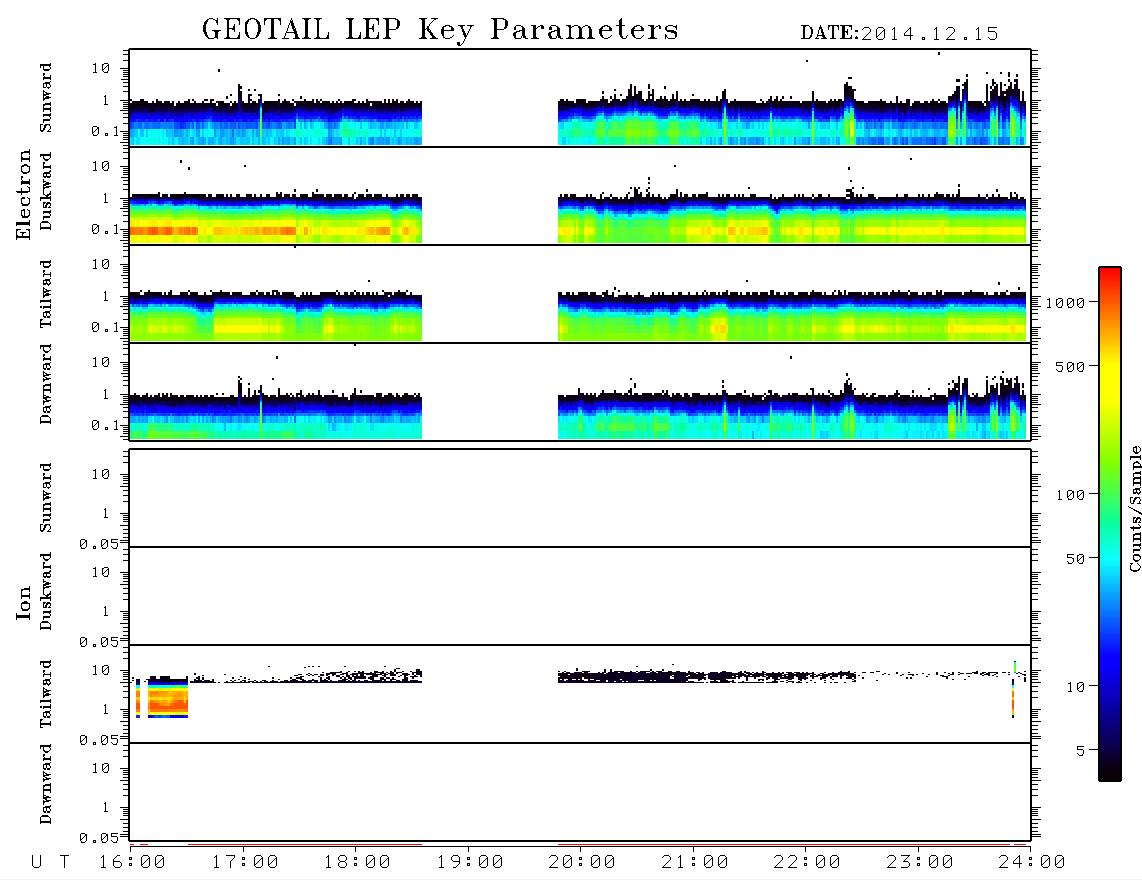Click the '100' color bar tick label
1142x880 pixels.
tap(1070, 495)
